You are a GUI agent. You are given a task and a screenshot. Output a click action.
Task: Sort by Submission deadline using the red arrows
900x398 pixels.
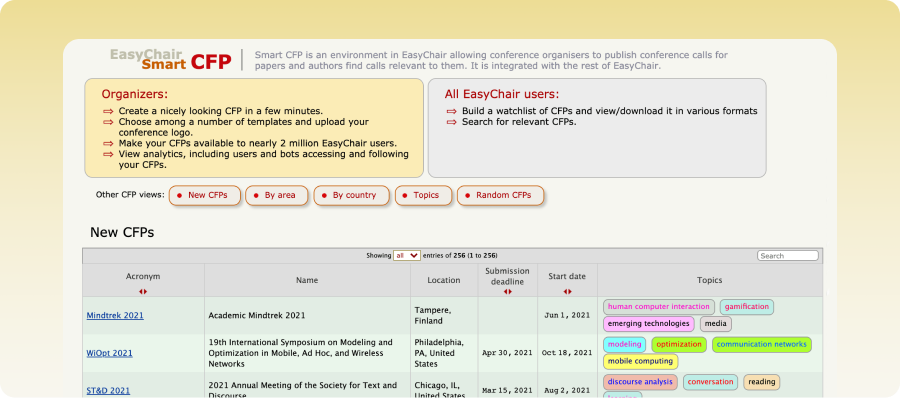507,292
